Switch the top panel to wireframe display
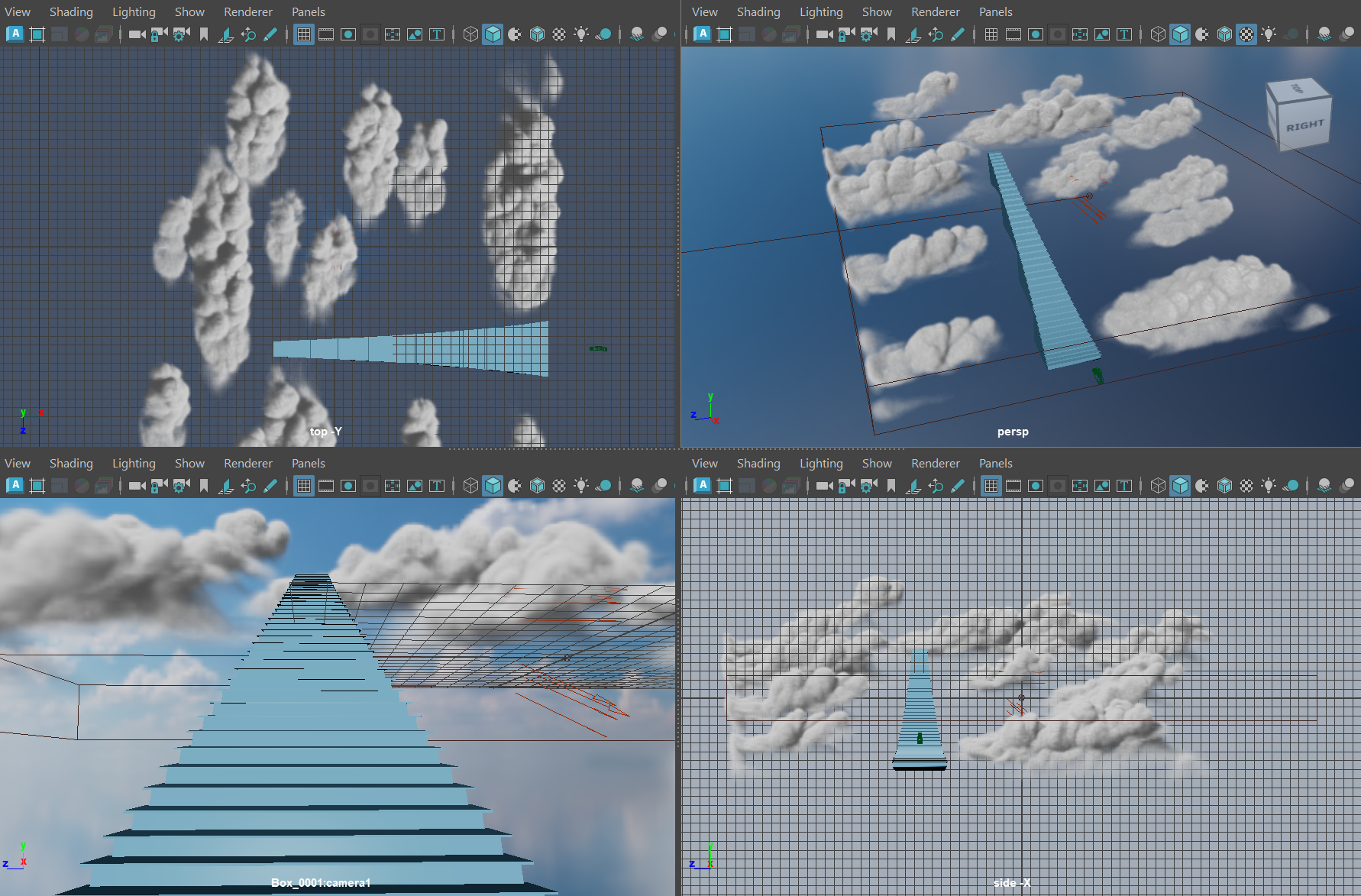The image size is (1361, 896). pyautogui.click(x=470, y=34)
